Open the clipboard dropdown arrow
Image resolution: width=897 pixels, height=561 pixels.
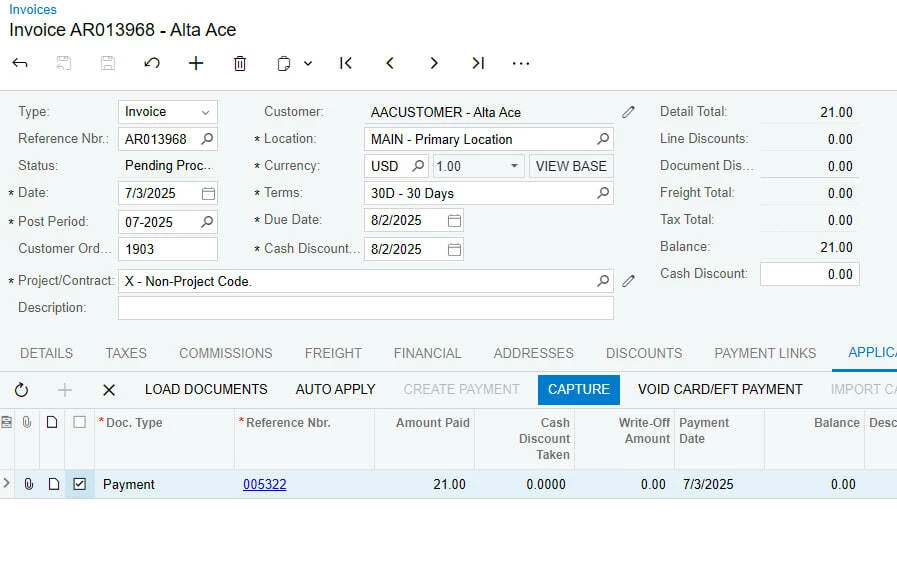point(308,63)
